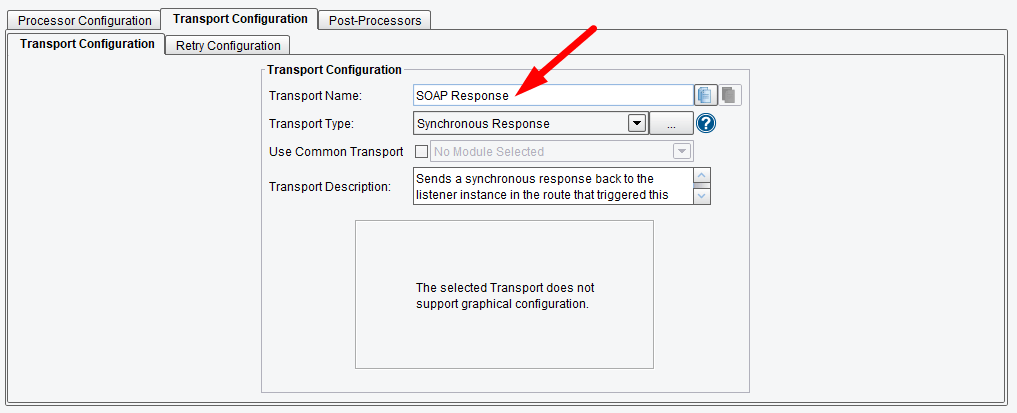Open the Post-Processors tab

coord(375,20)
